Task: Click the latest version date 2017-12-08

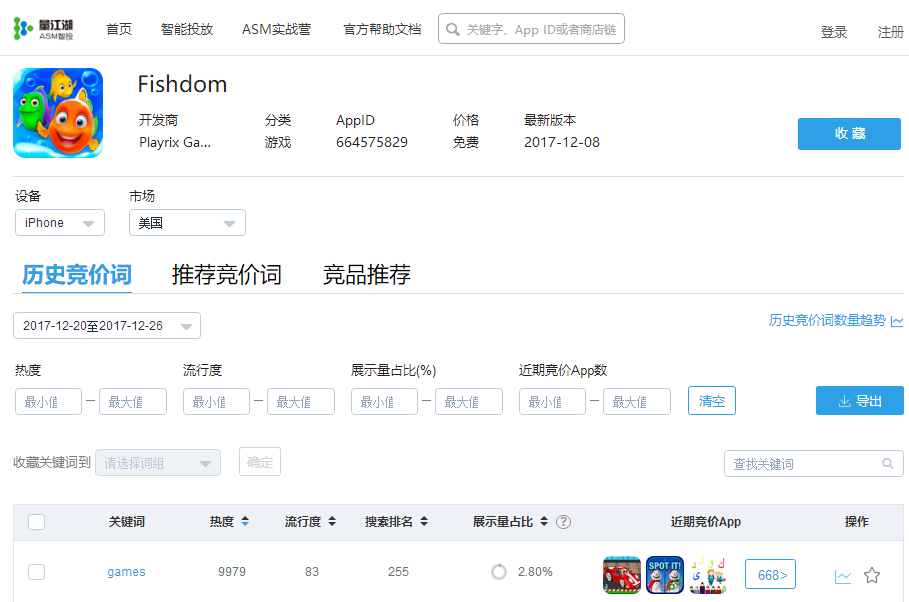Action: point(562,142)
